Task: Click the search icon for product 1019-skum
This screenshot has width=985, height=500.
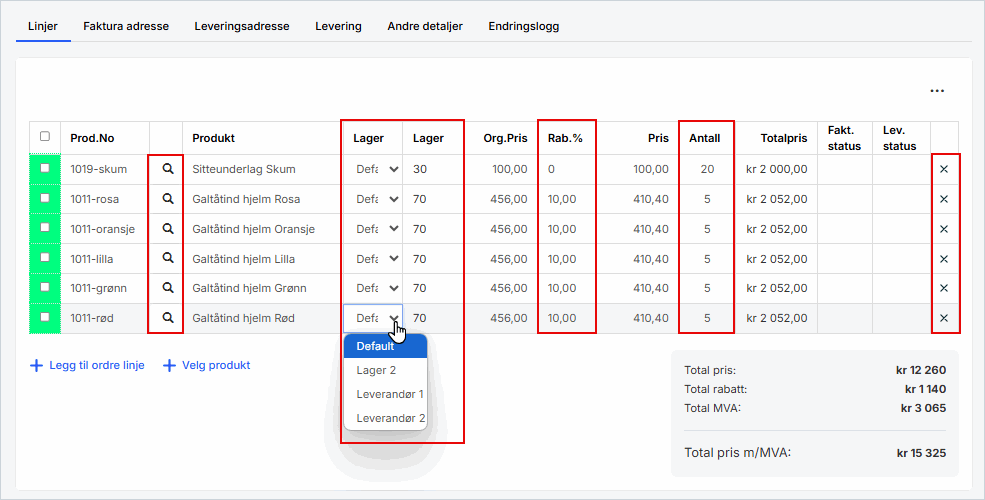Action: (168, 170)
